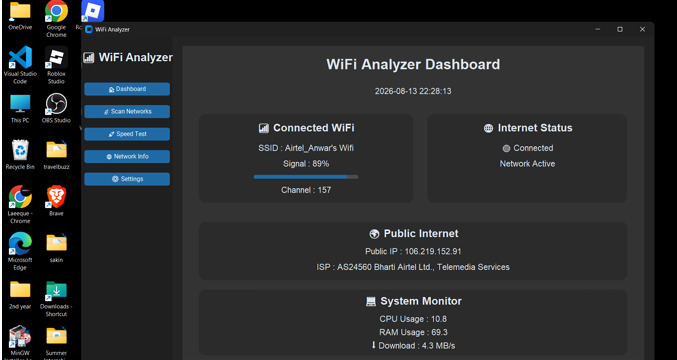Image resolution: width=677 pixels, height=360 pixels.
Task: Click the RAM Usage : 69.3 value
Action: (413, 332)
